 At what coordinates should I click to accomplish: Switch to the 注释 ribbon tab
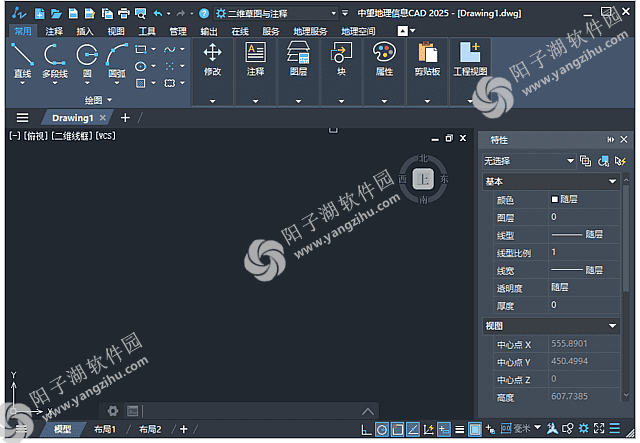coord(54,31)
